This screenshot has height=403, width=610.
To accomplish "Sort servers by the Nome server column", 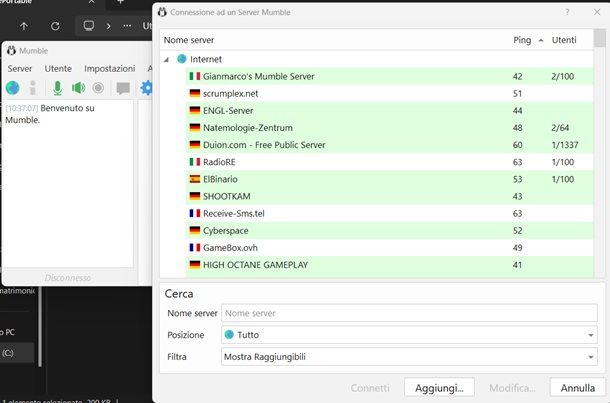I will tap(189, 40).
